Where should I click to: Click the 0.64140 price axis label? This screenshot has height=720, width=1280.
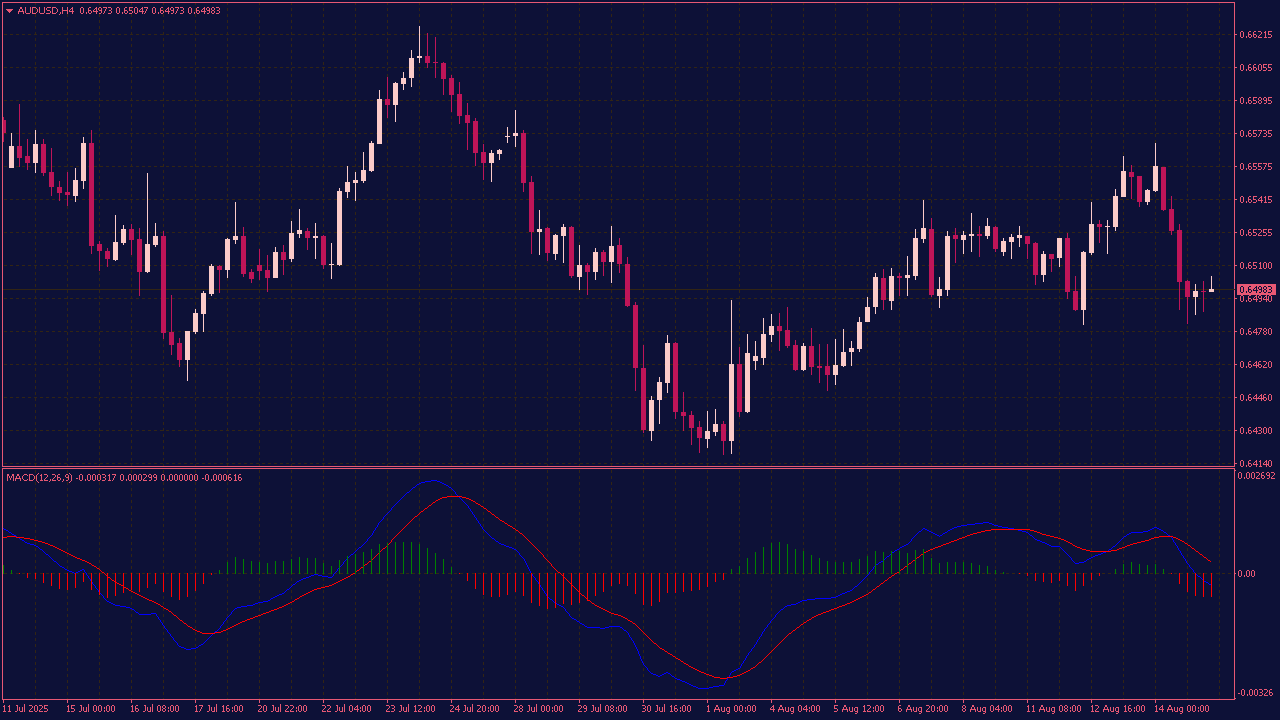[x=1255, y=464]
